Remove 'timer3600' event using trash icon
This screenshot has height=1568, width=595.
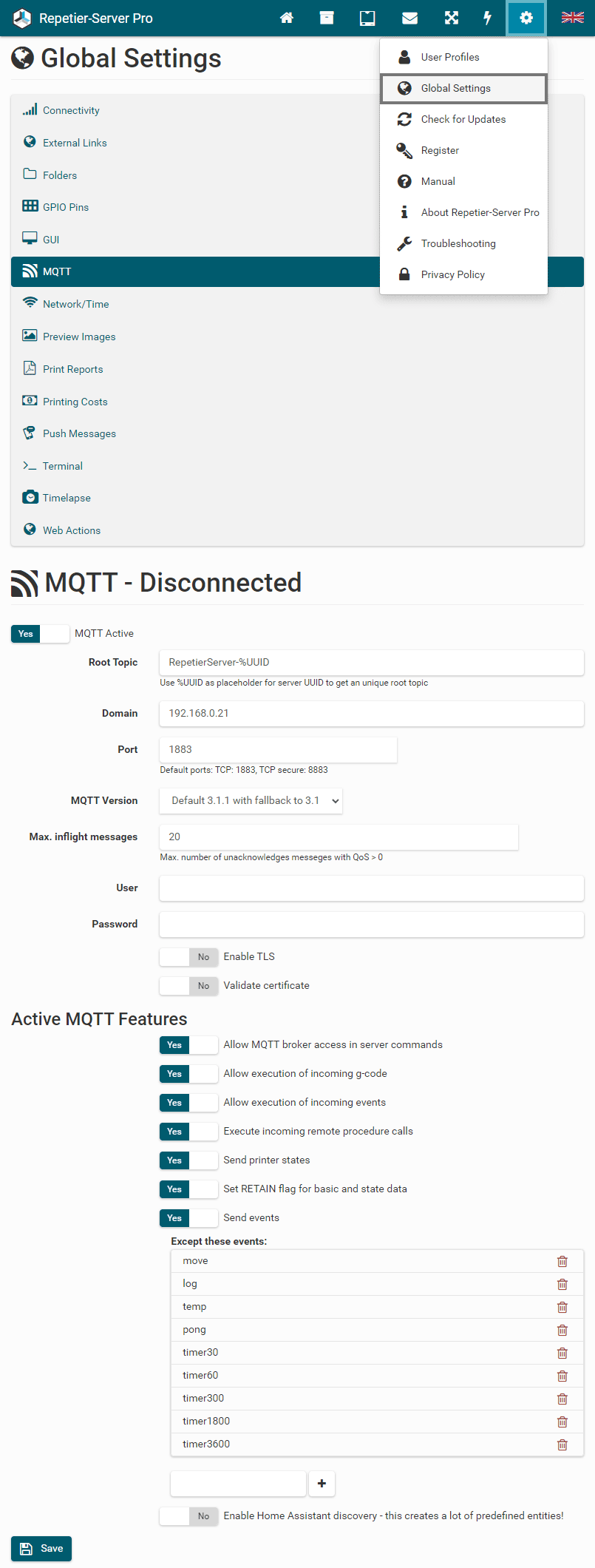(562, 1444)
